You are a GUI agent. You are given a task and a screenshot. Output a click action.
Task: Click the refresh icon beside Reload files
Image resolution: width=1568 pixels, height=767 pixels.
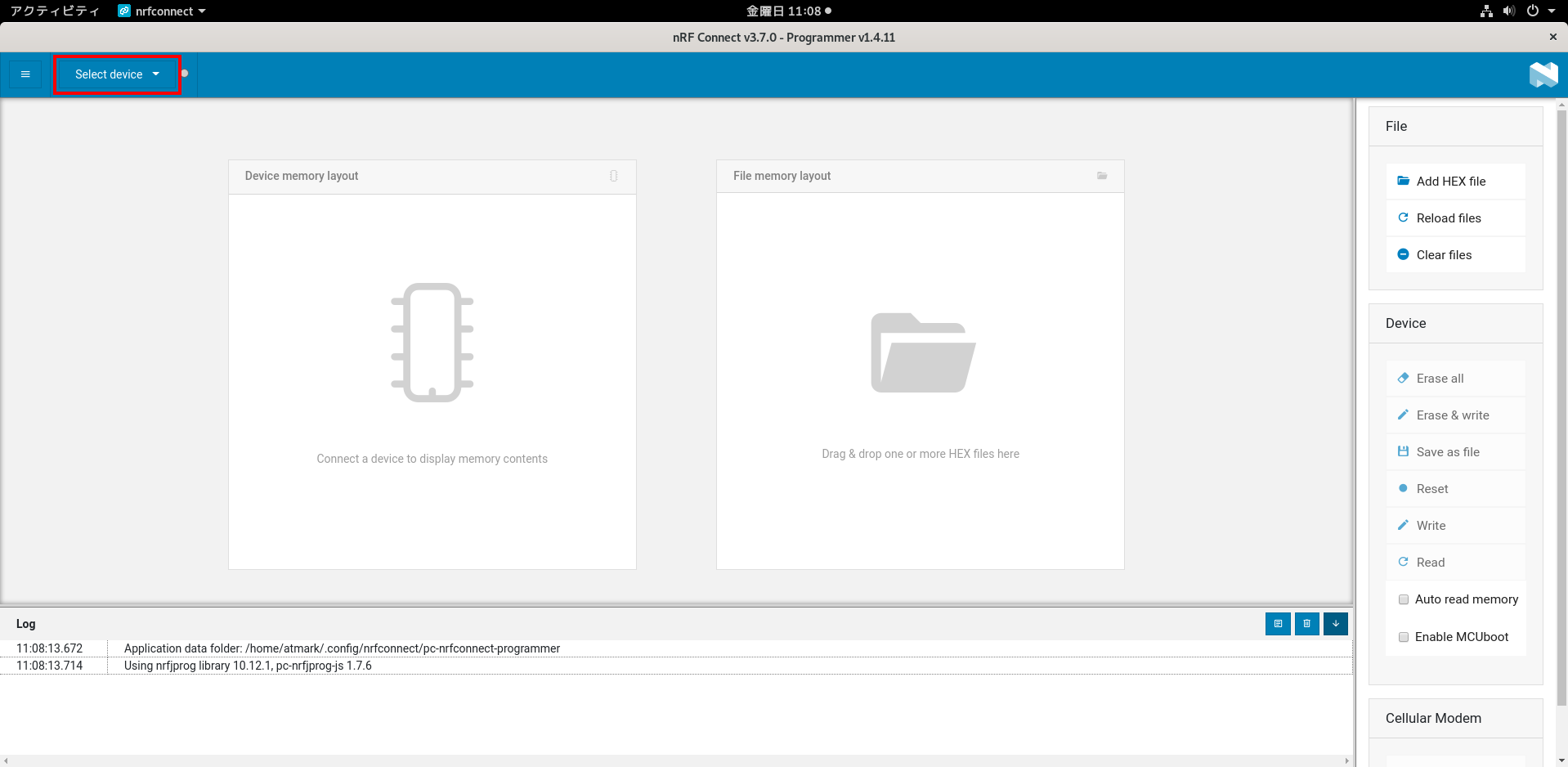click(x=1403, y=218)
